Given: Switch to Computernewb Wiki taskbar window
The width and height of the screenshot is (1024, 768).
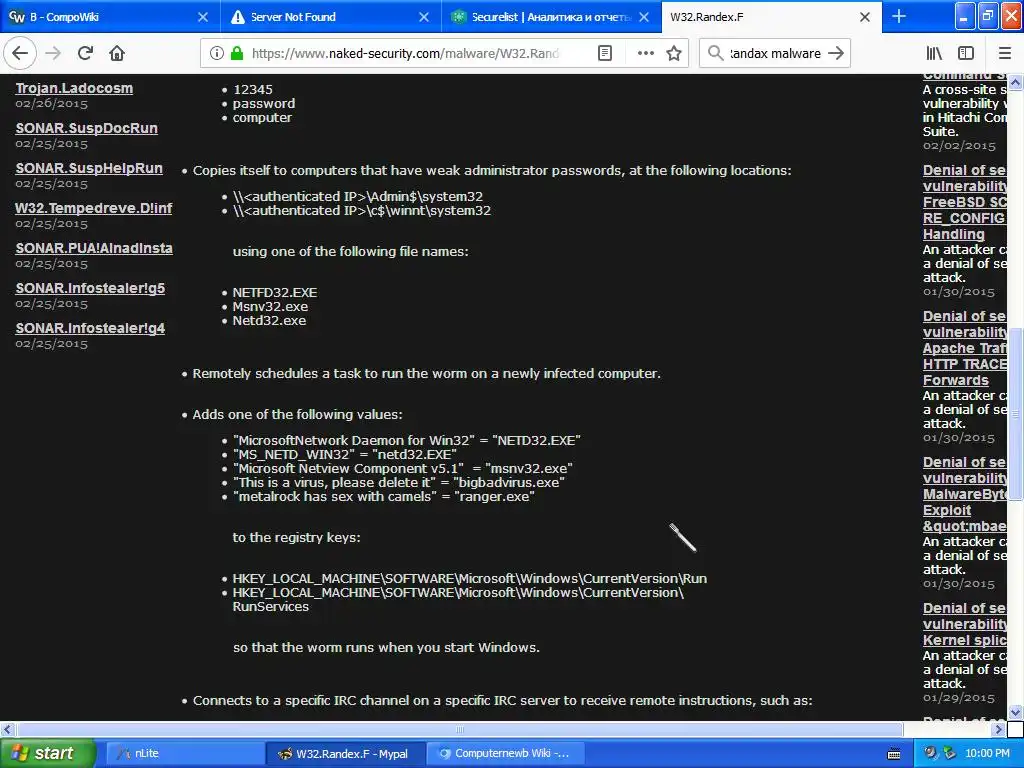Looking at the screenshot, I should [x=506, y=753].
